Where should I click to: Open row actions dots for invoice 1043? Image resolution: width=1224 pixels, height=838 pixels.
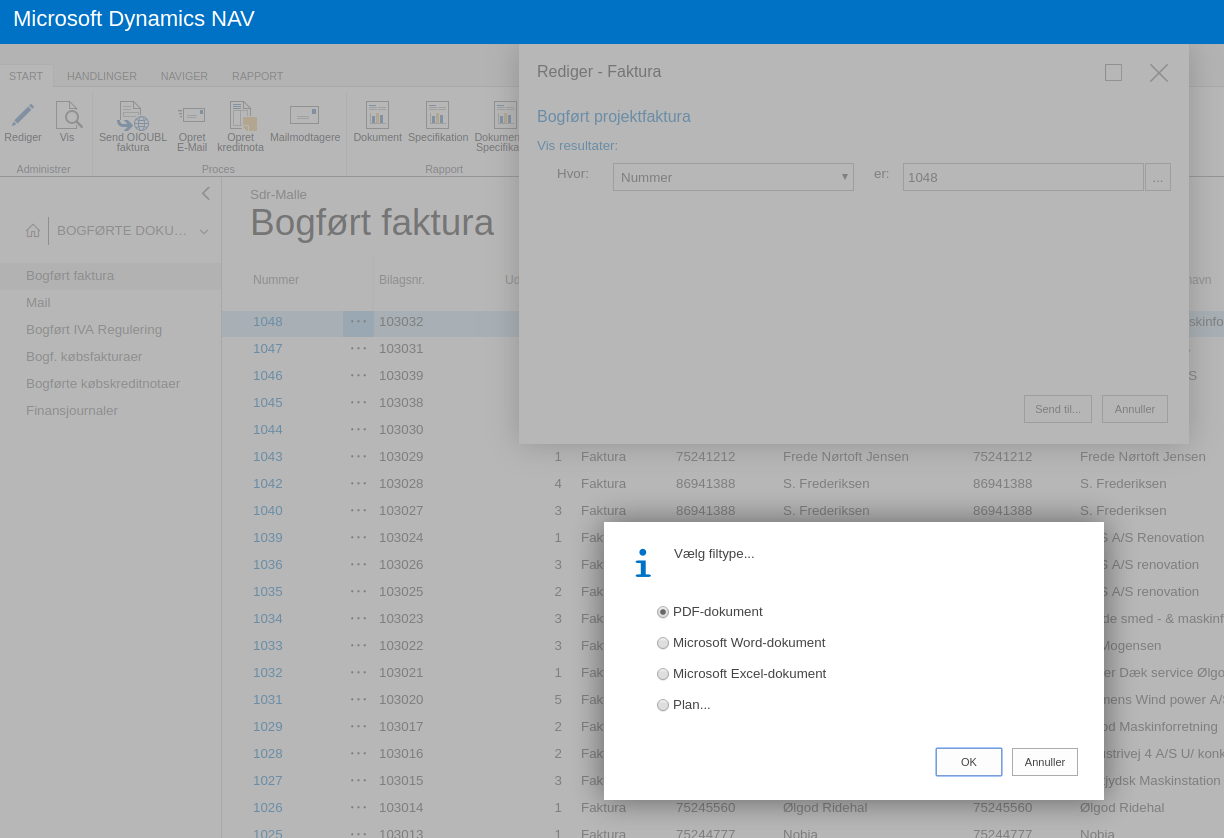tap(358, 456)
